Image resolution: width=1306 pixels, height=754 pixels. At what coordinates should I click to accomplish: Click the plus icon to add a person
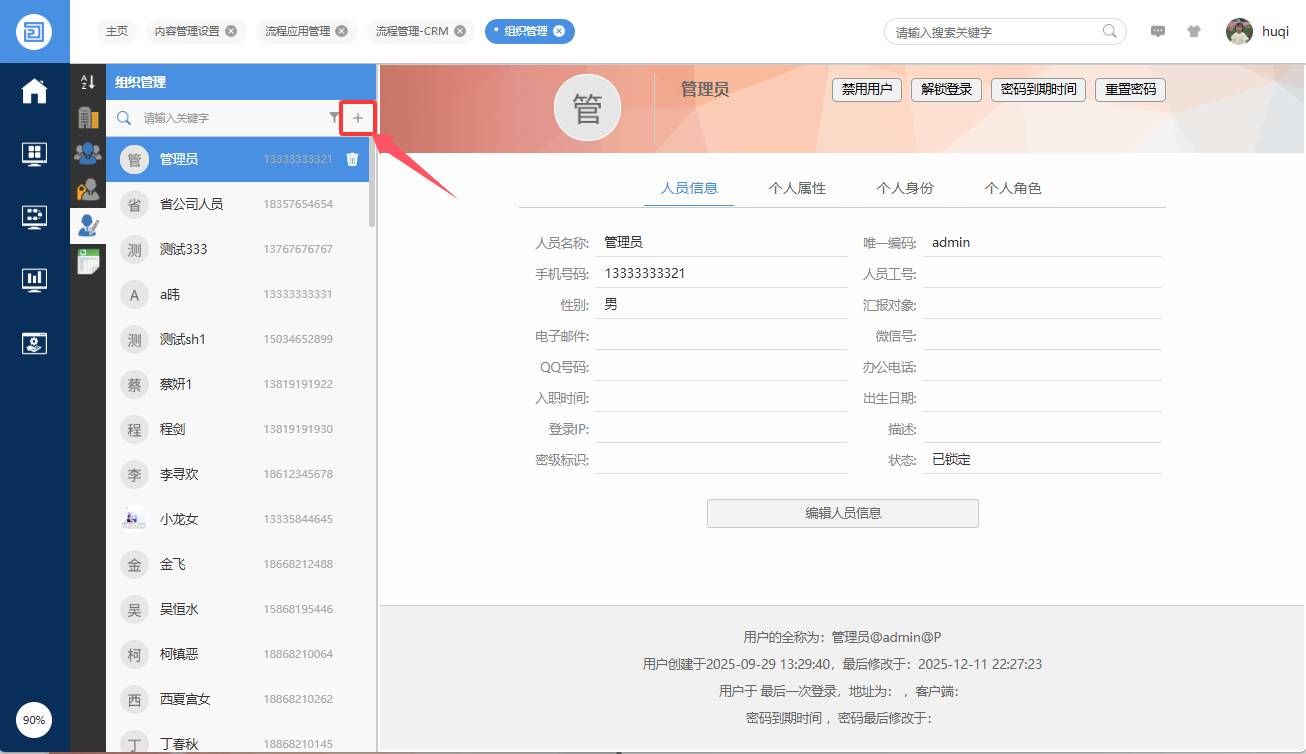pos(358,118)
